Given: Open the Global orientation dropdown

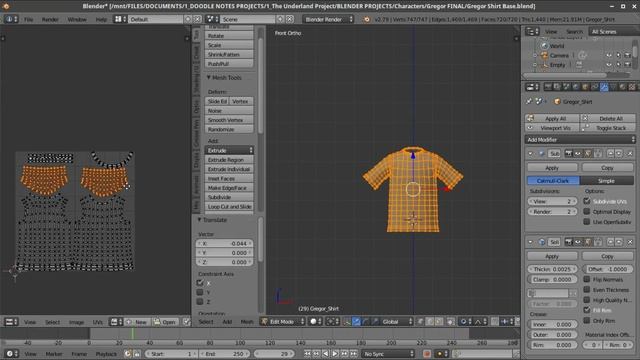Looking at the screenshot, I should (397, 322).
